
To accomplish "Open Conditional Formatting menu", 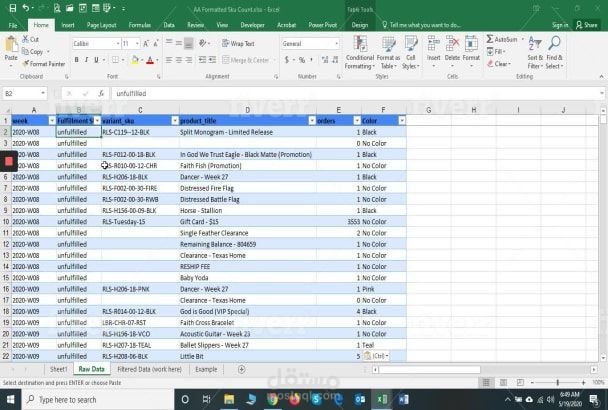I will [x=360, y=52].
